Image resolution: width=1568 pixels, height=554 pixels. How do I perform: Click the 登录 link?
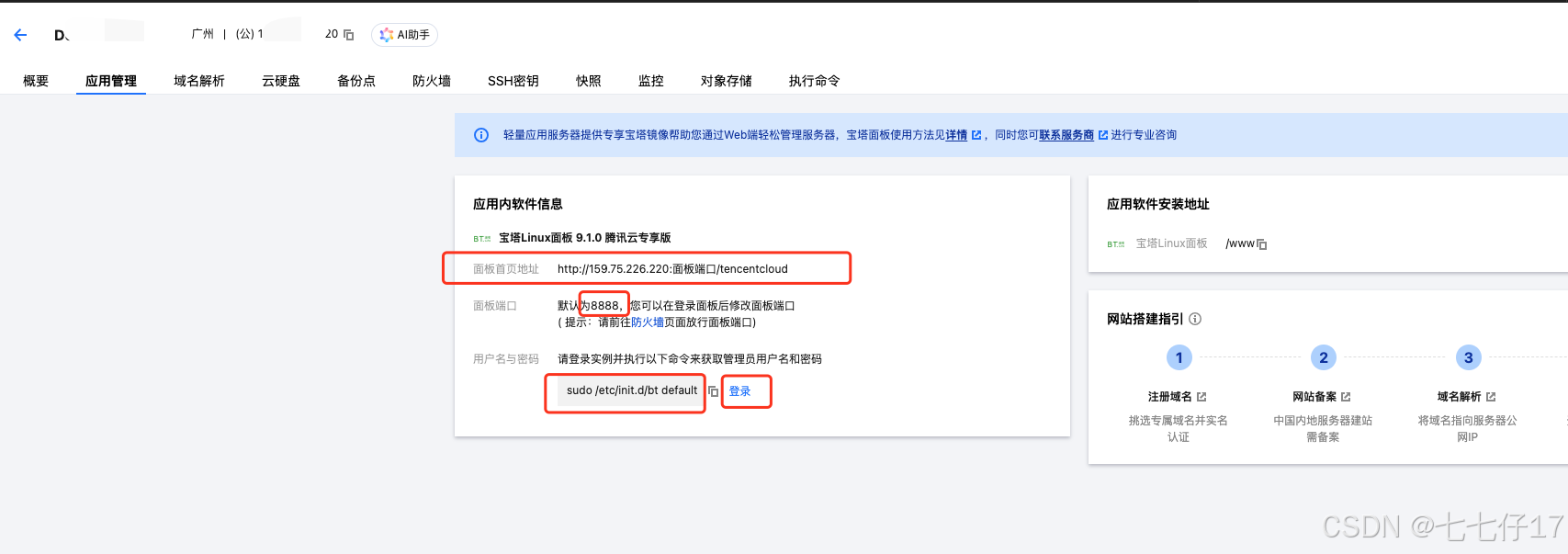739,391
